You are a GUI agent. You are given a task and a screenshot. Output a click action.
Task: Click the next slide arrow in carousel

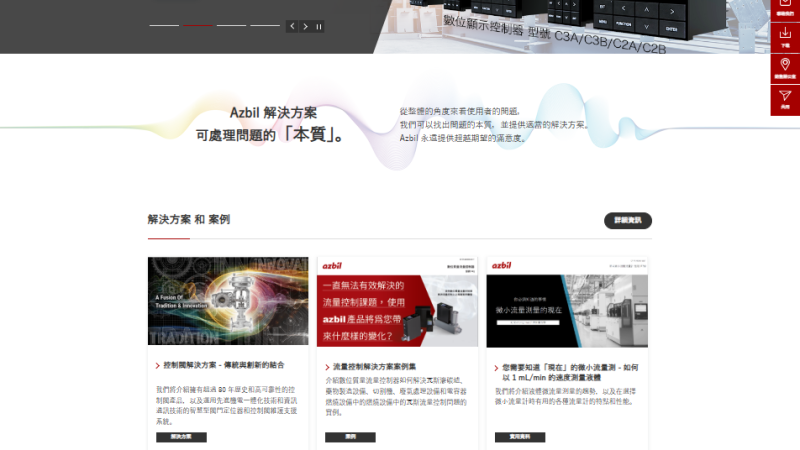tap(305, 26)
